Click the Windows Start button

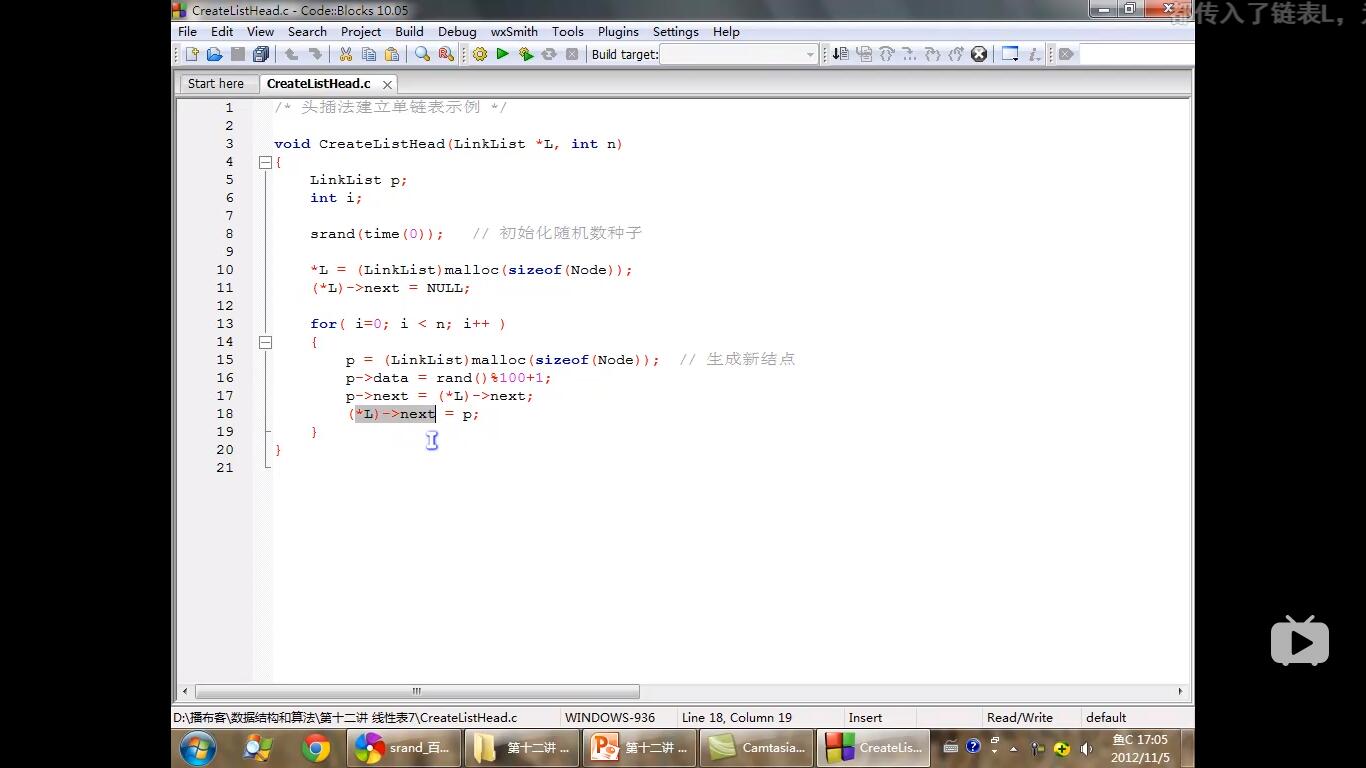[x=198, y=747]
